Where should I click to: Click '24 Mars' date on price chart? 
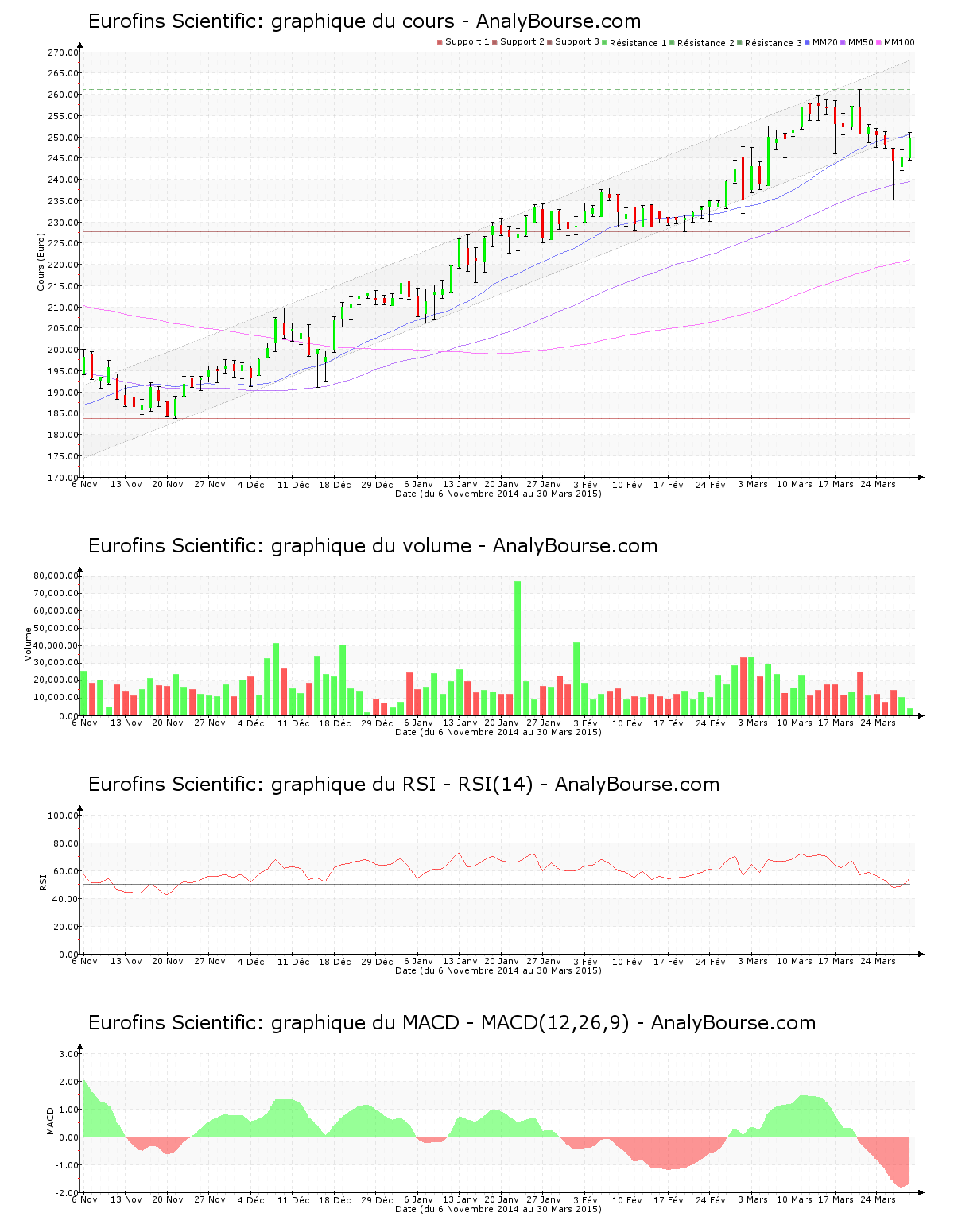(x=878, y=484)
